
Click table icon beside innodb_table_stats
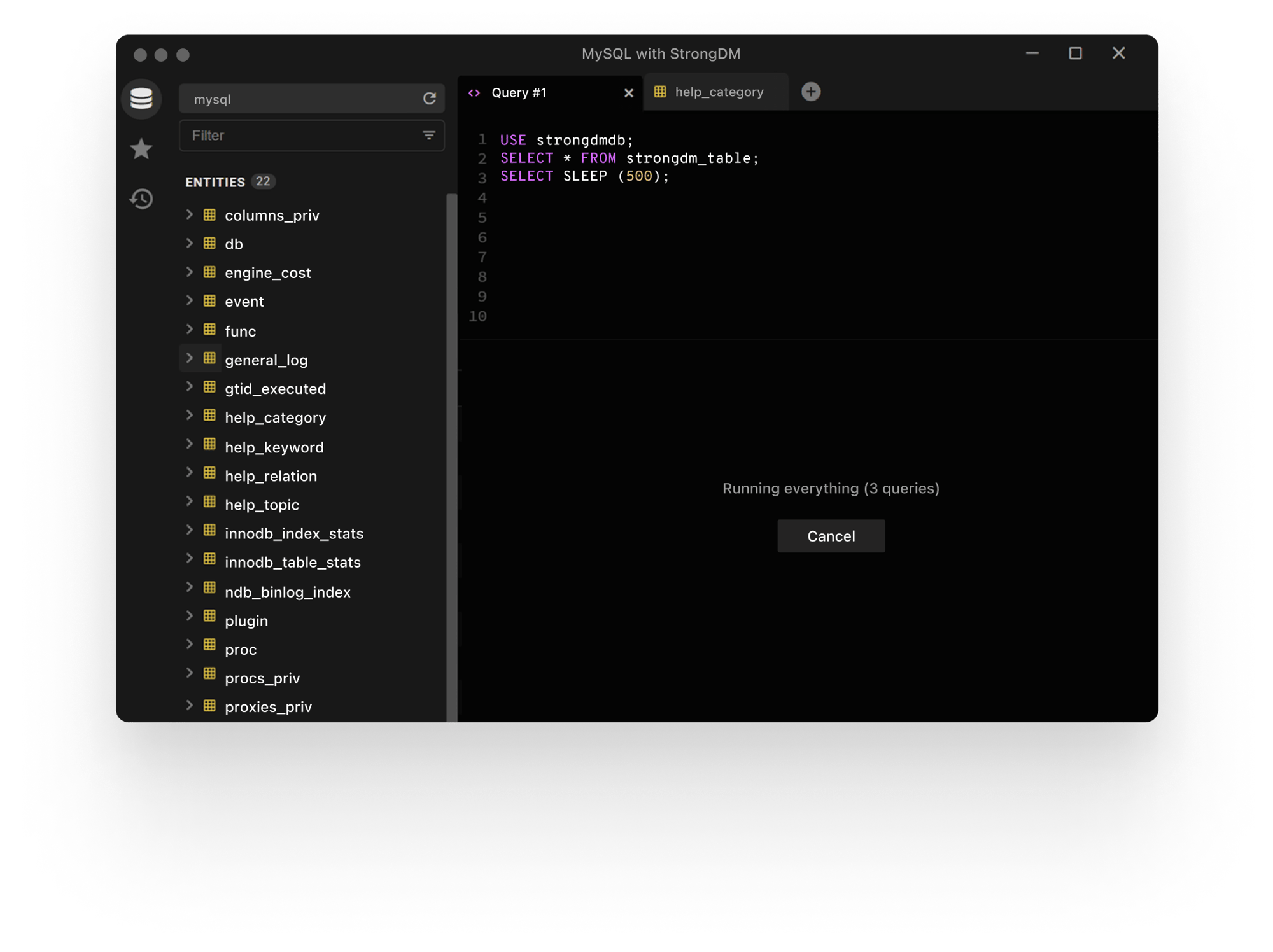pos(209,559)
